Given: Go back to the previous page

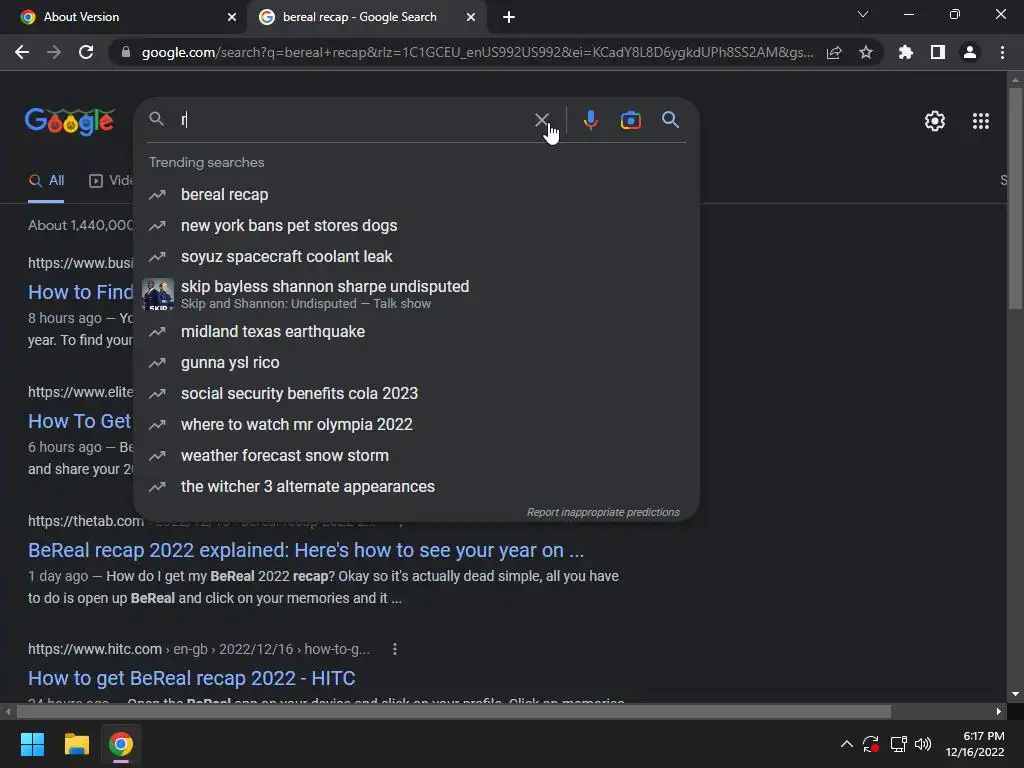Looking at the screenshot, I should pos(22,52).
